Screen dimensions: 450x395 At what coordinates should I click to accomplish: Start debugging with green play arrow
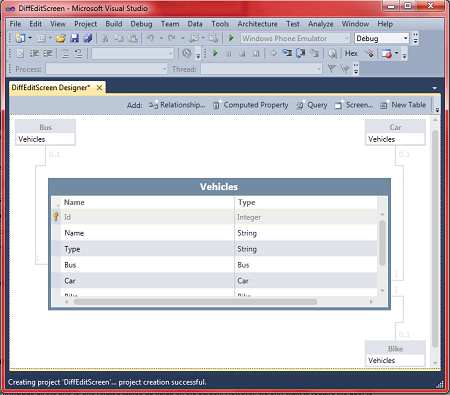[x=231, y=38]
